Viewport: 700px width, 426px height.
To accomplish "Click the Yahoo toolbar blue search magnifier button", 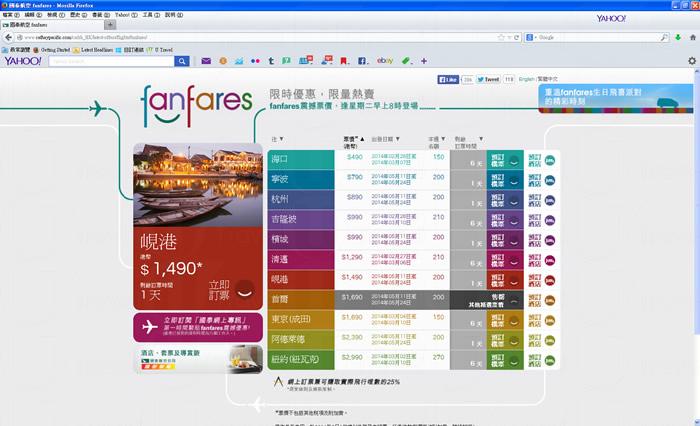I will (x=182, y=61).
